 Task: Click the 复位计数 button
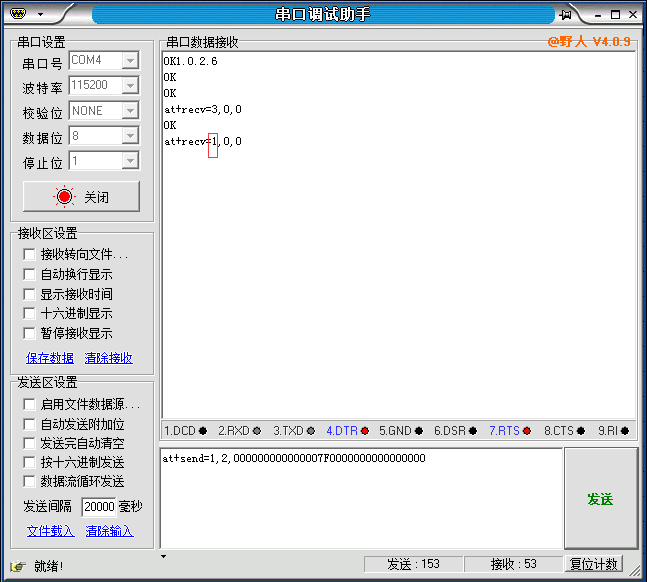593,564
